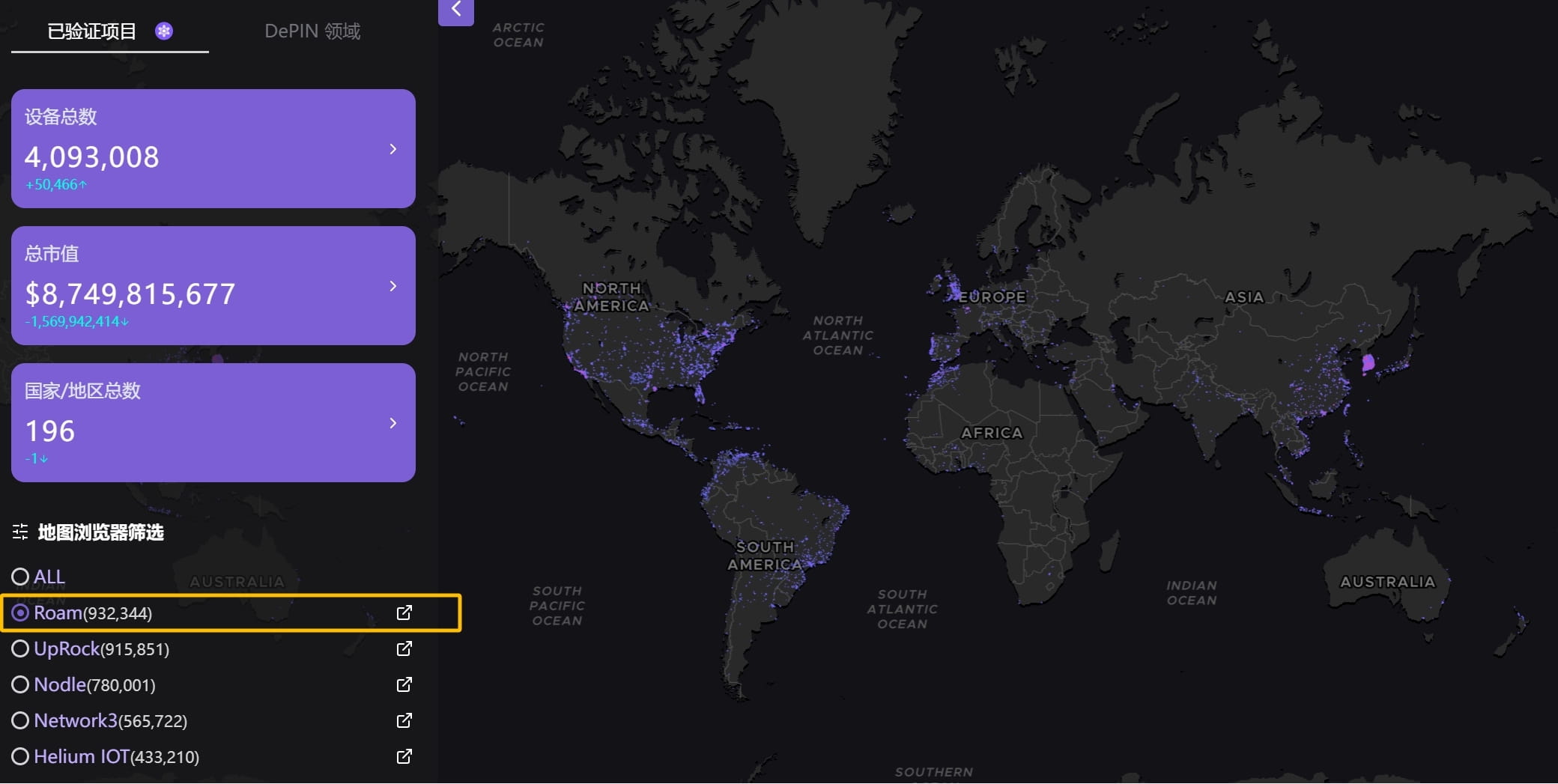Screen dimensions: 1558x784
Task: Click the AFRICA map label
Action: [x=992, y=433]
